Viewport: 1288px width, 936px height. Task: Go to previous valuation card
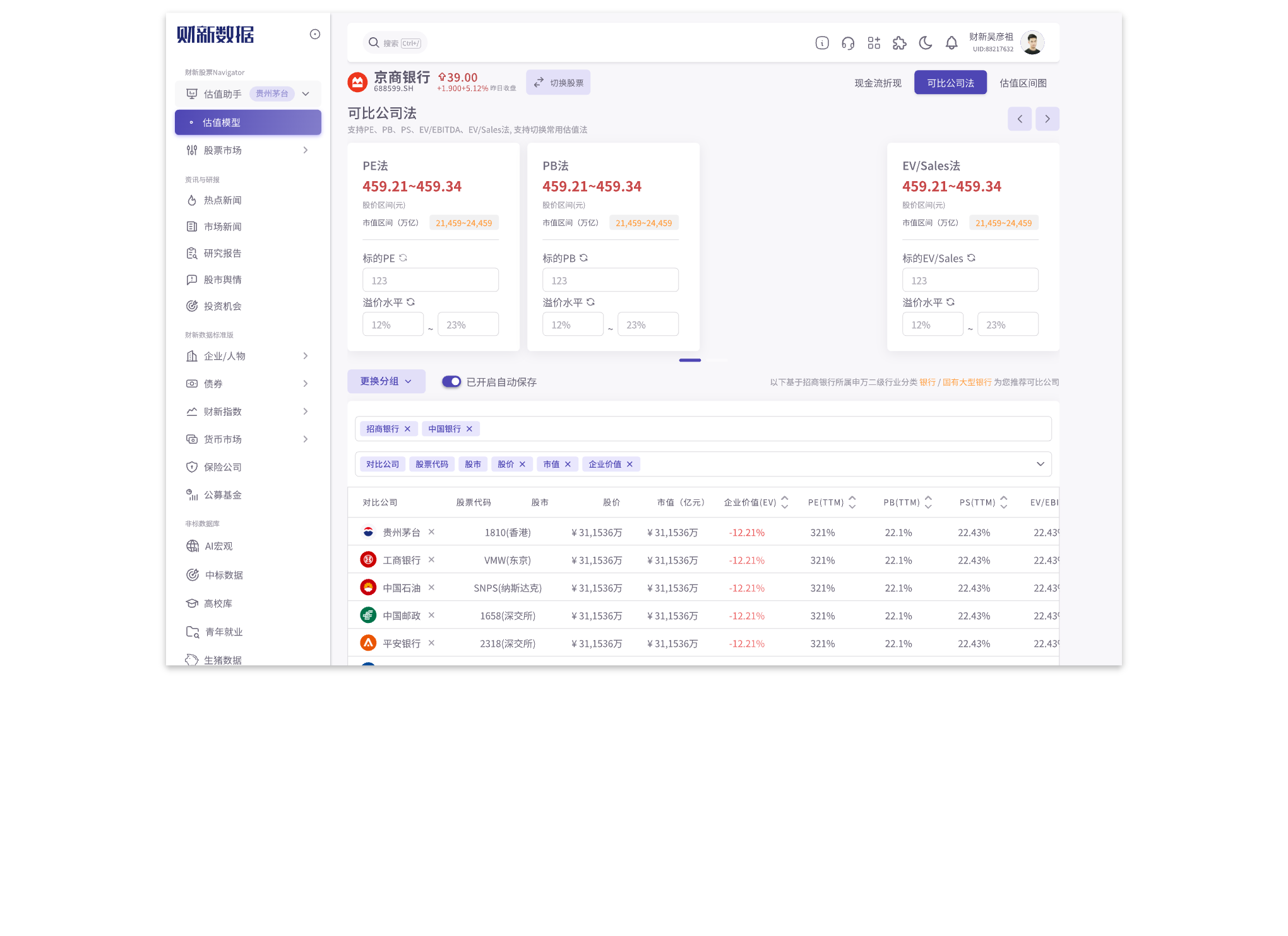[1020, 119]
